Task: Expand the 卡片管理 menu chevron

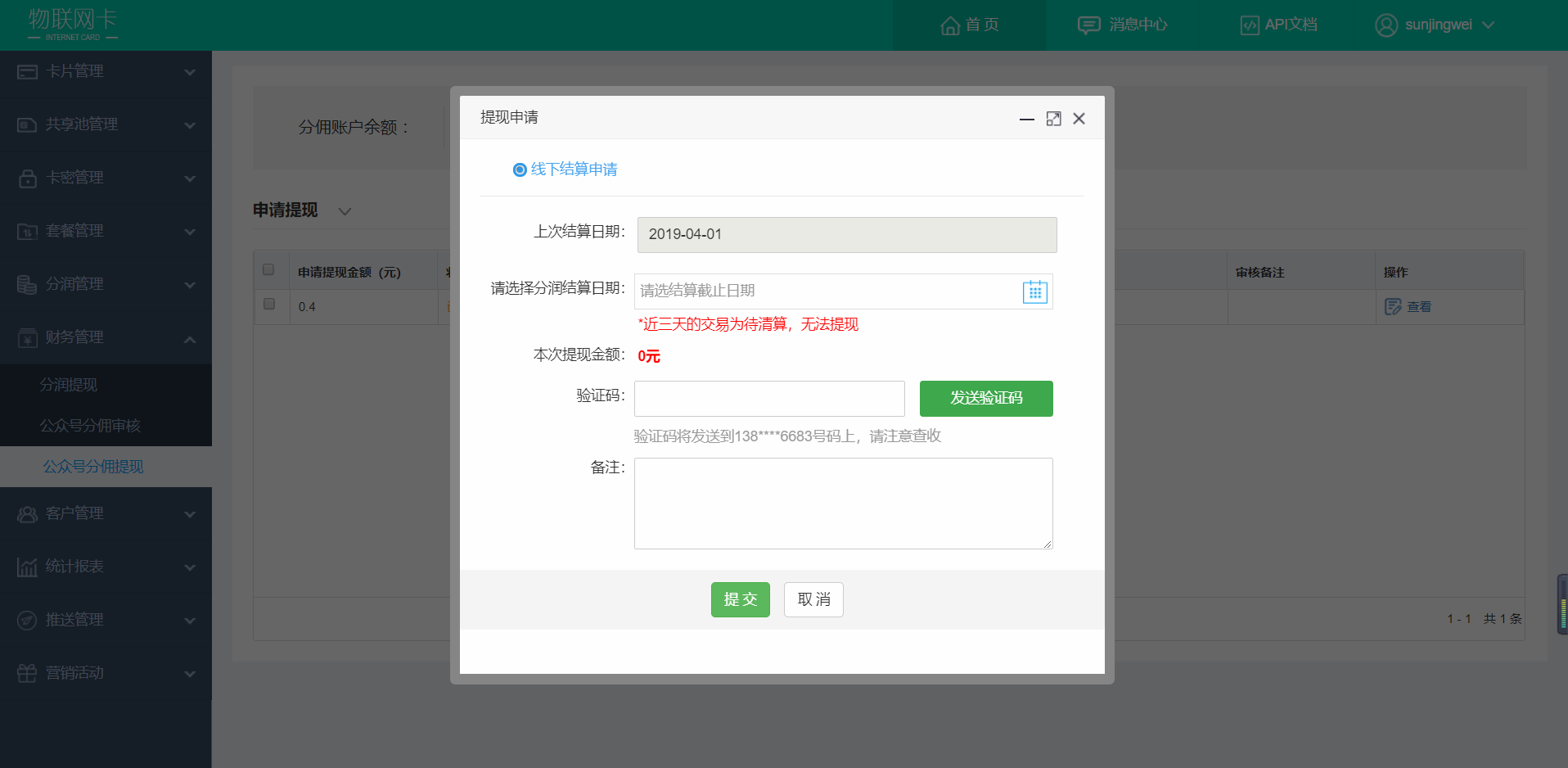Action: (190, 72)
